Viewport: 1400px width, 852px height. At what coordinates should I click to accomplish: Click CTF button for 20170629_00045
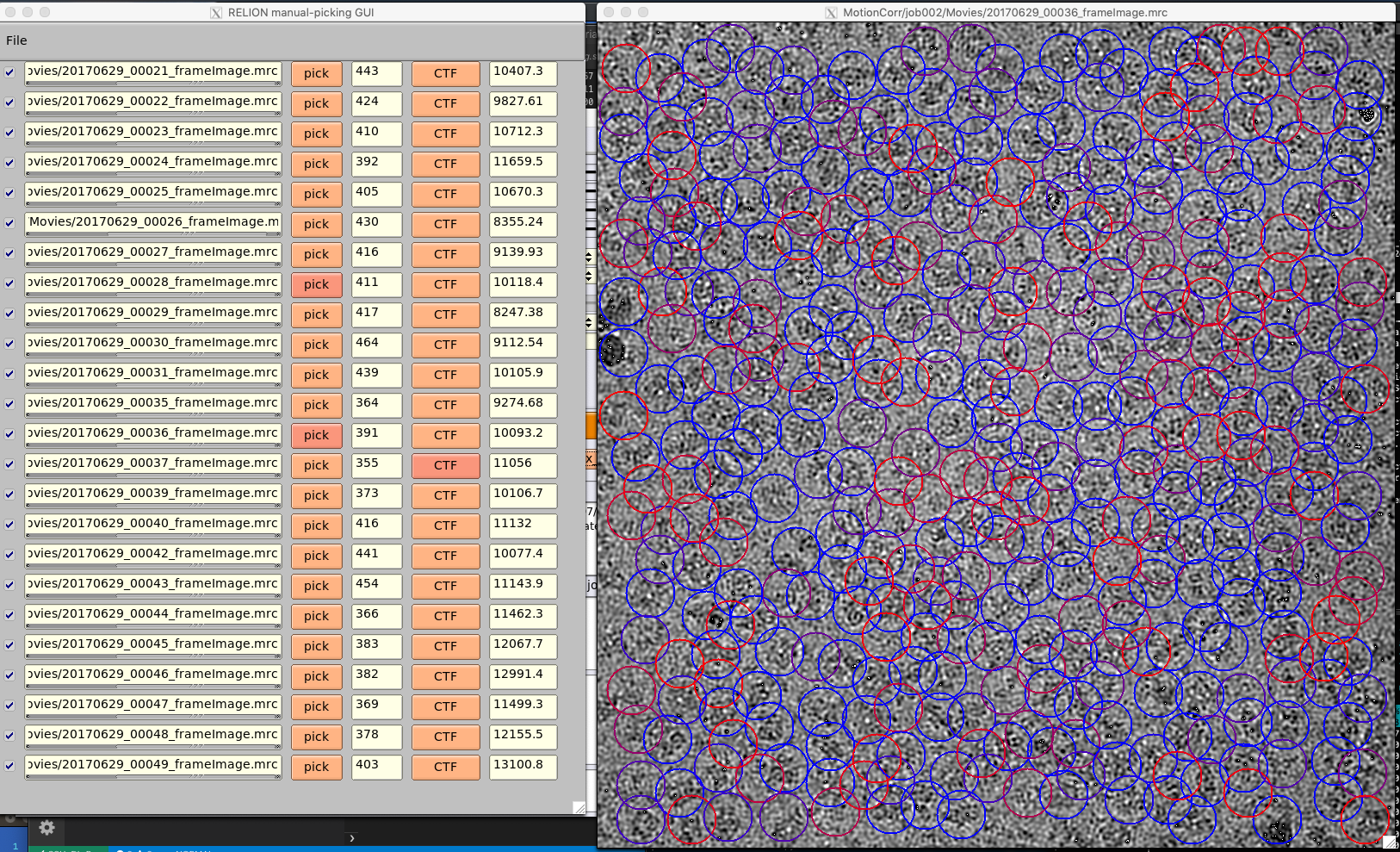(x=445, y=646)
